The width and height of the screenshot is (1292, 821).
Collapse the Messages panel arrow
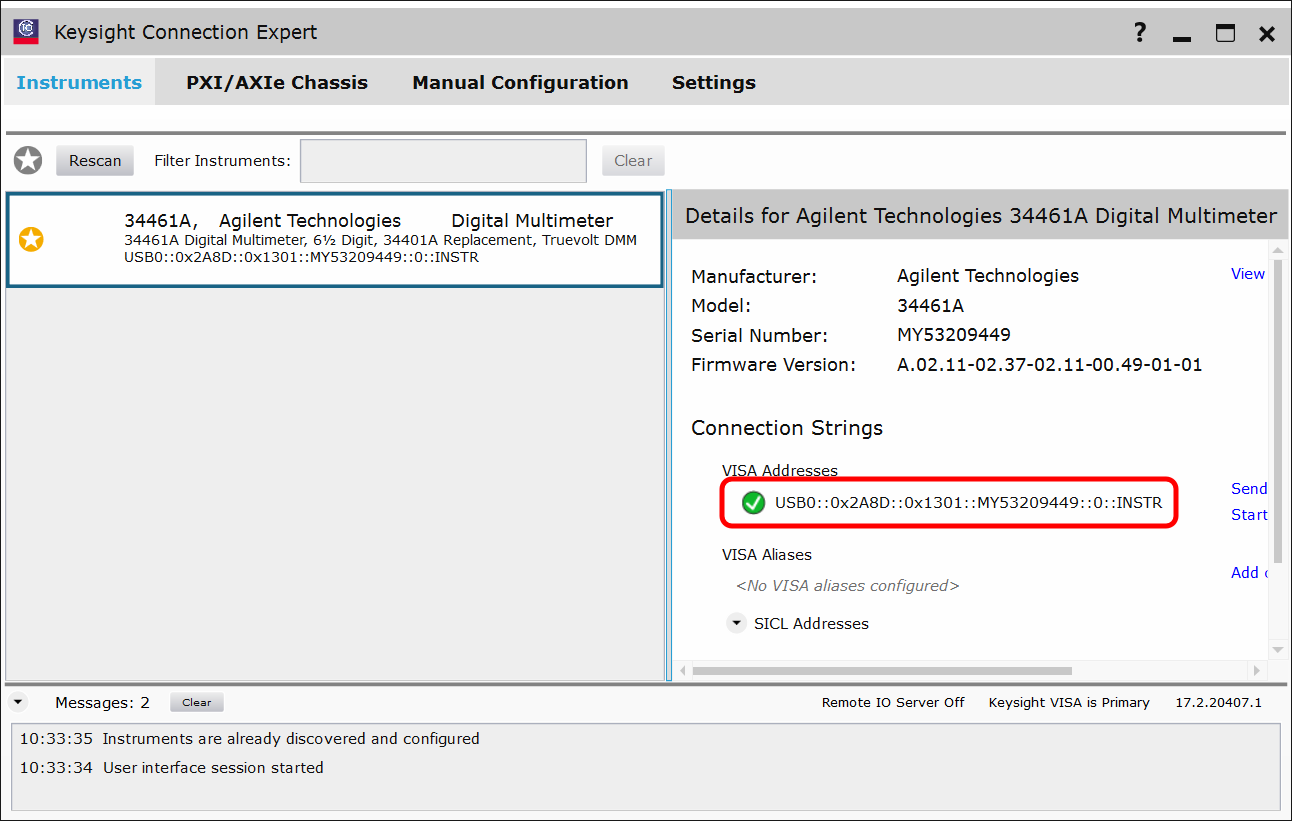coord(17,702)
